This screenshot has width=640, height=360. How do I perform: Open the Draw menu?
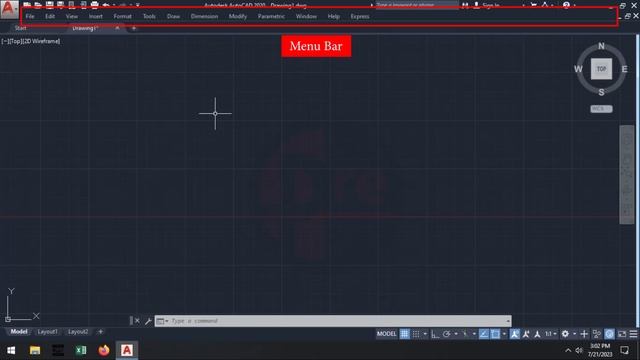tap(173, 16)
